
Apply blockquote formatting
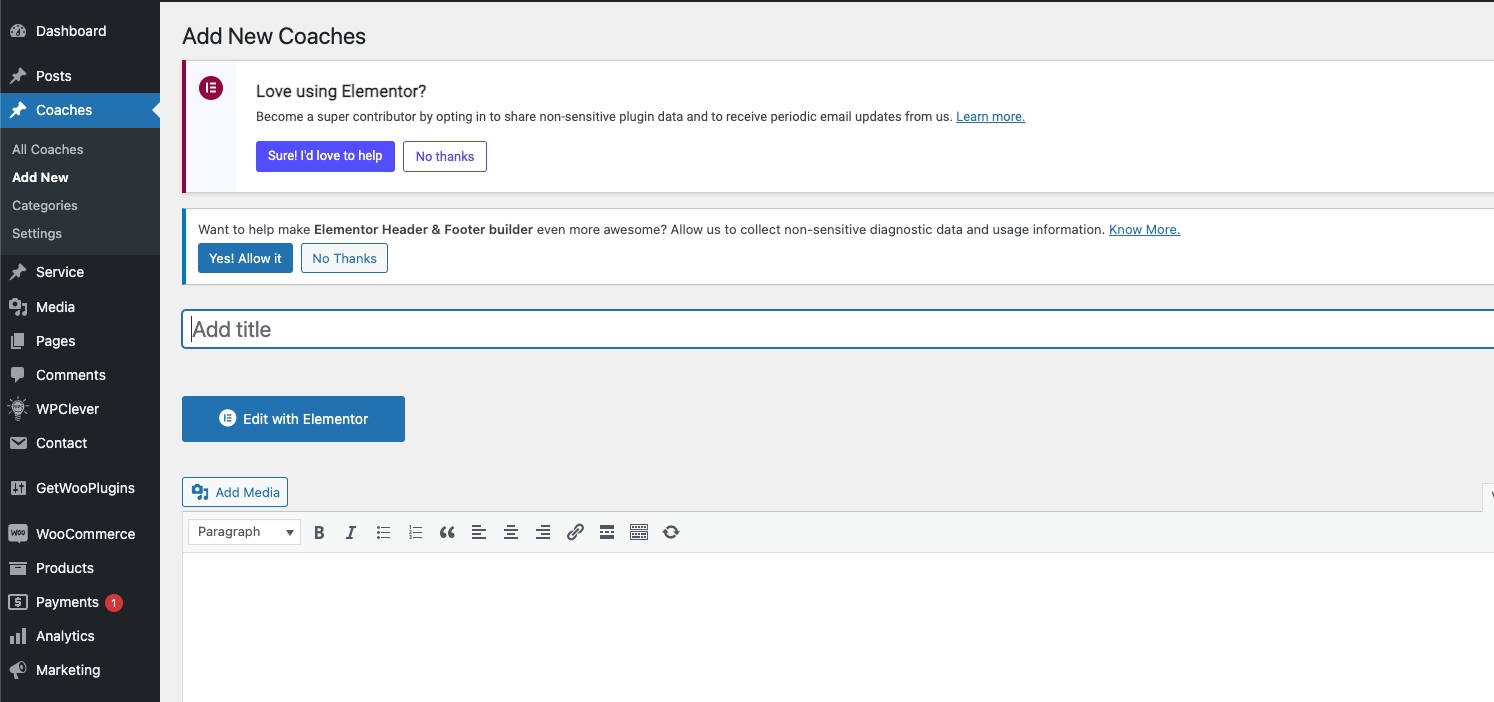tap(447, 533)
